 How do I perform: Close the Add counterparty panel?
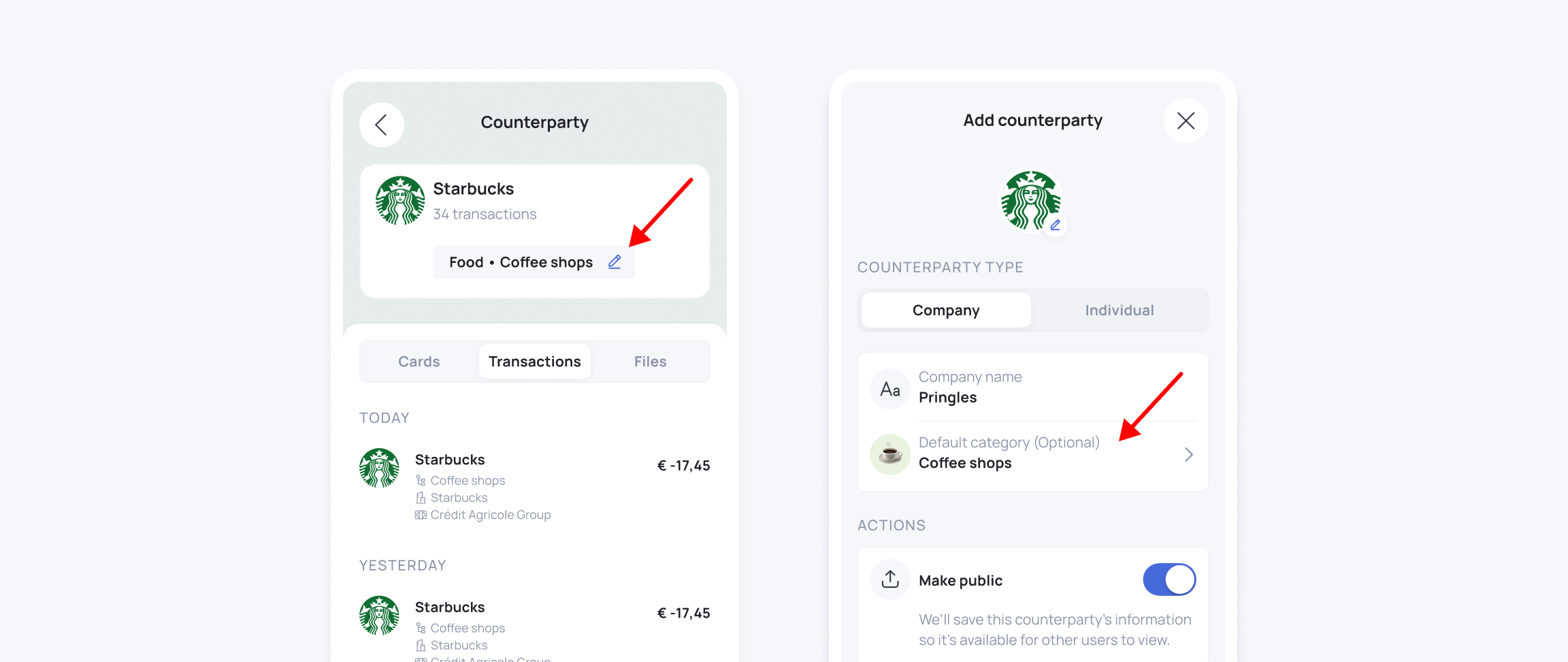(x=1186, y=121)
